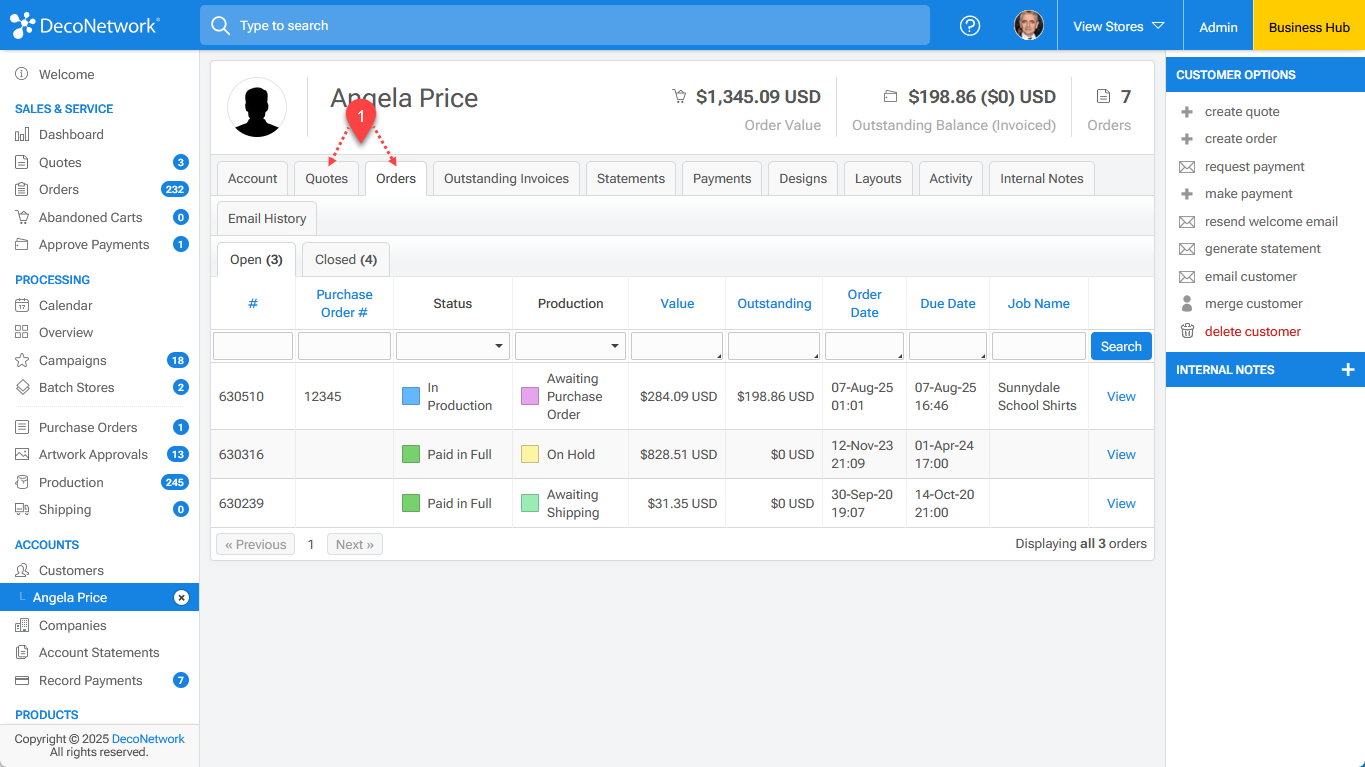Click the Campaigns star icon
Viewport: 1365px width, 767px height.
pyautogui.click(x=22, y=360)
